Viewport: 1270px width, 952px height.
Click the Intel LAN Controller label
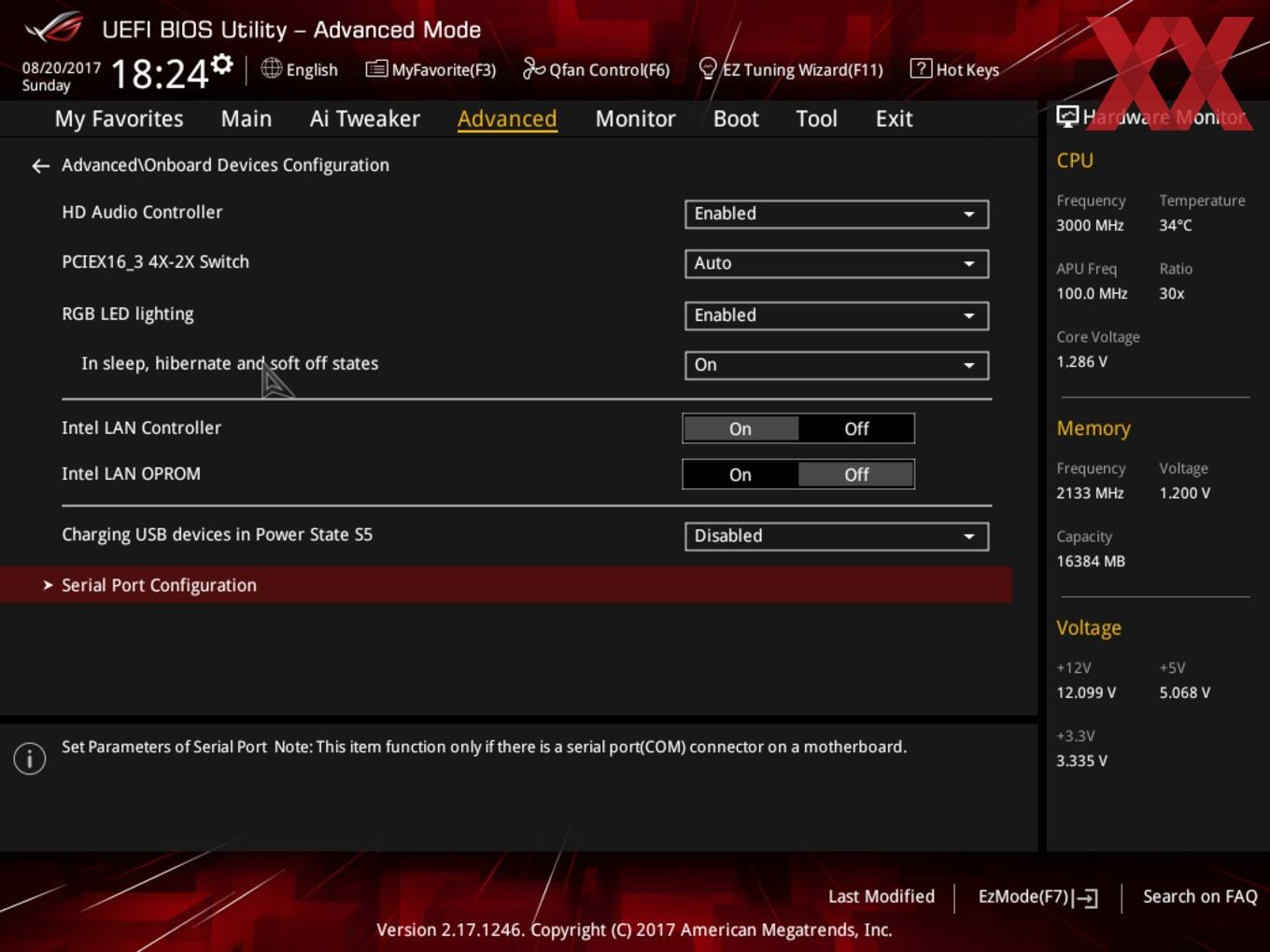[x=141, y=427]
